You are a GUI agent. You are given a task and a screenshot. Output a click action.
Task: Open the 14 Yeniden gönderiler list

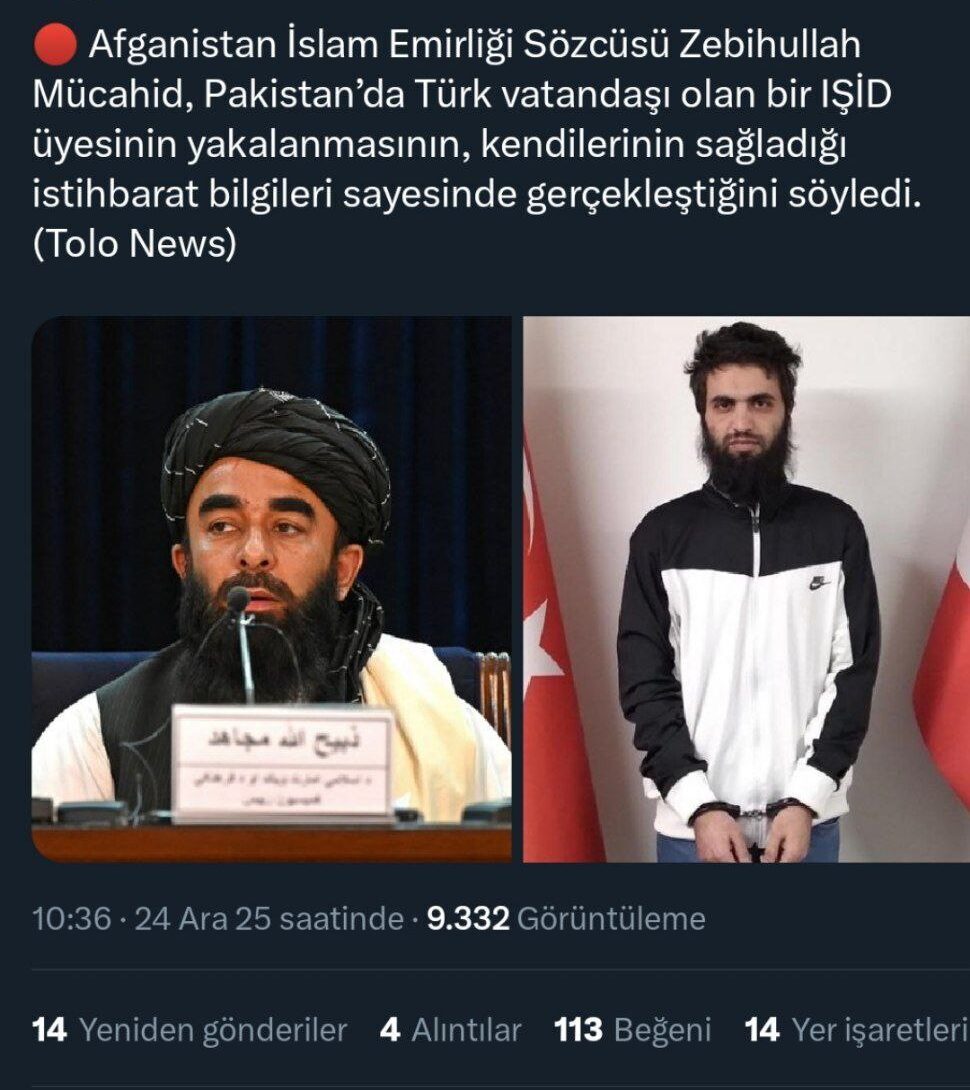click(x=190, y=1030)
